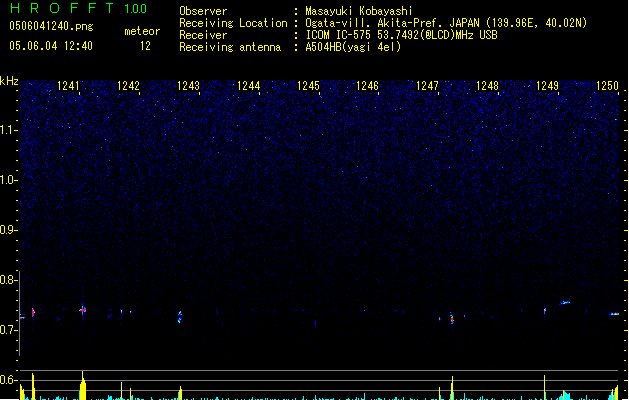Click the HROFFT 1.0.0 title text

point(78,8)
